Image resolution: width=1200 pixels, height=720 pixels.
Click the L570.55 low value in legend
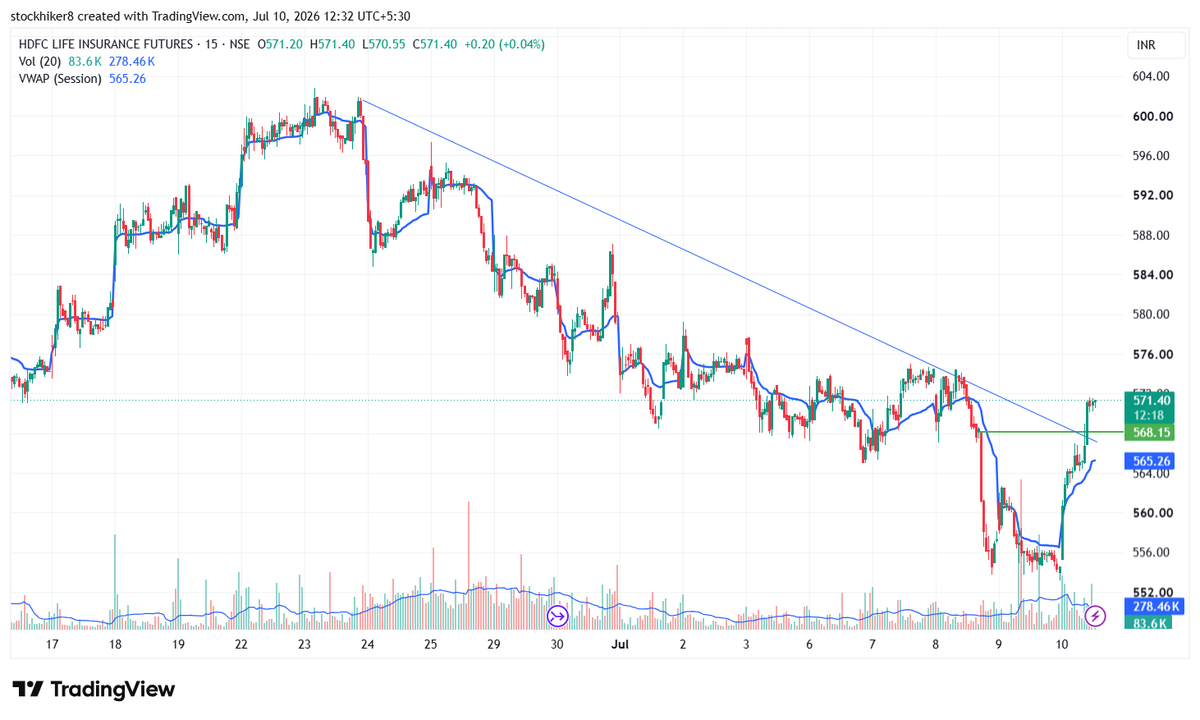click(384, 44)
